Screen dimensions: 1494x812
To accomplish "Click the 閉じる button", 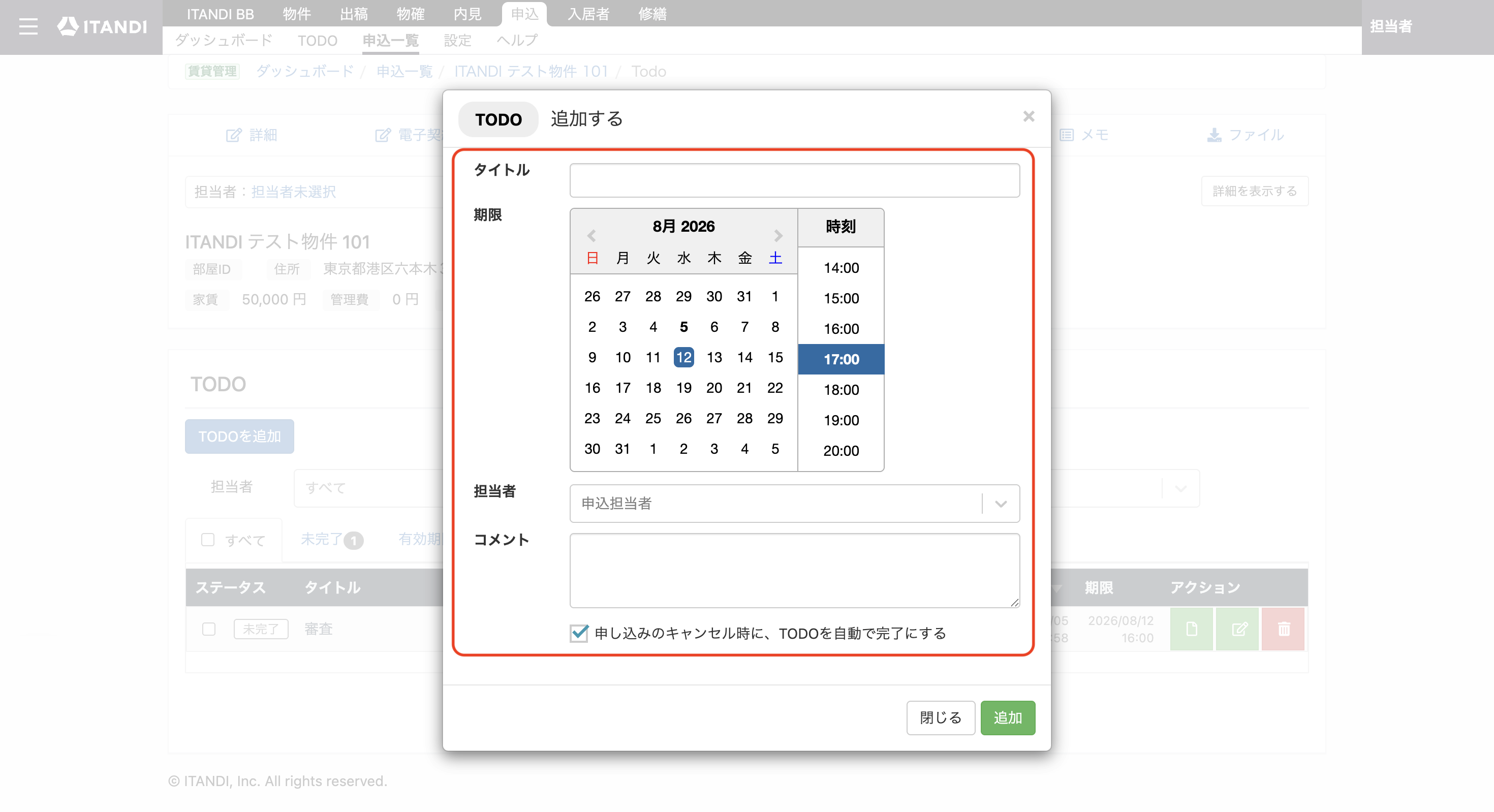I will click(x=940, y=717).
